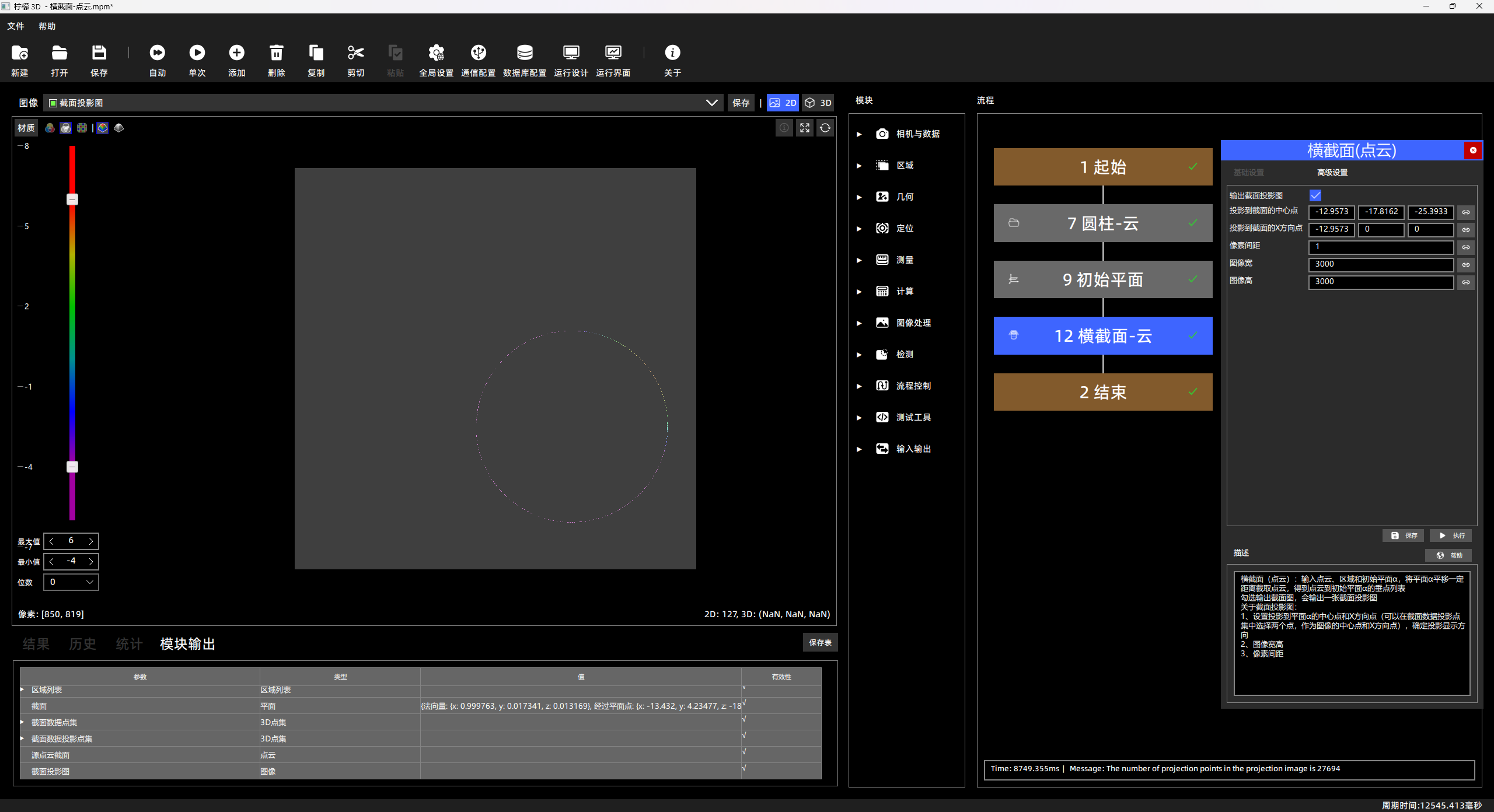
Task: Click the fullscreen expand icon in image view
Action: click(x=805, y=128)
